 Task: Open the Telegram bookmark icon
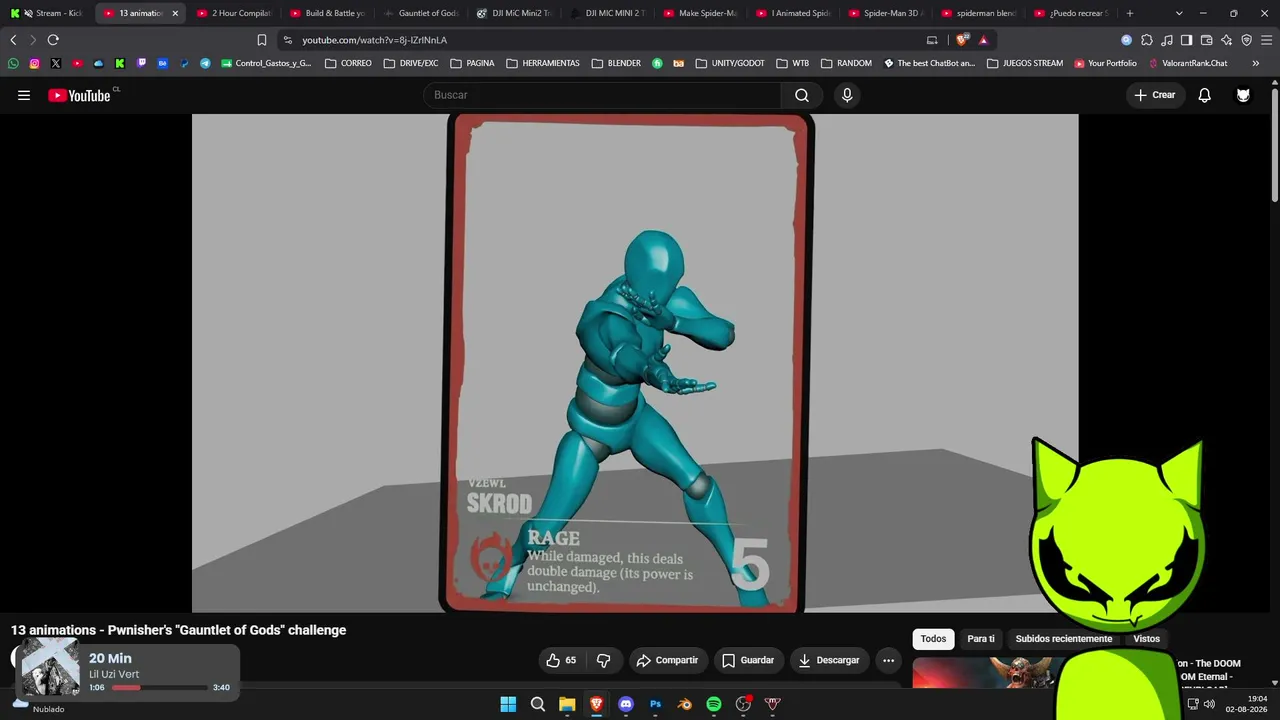pos(205,63)
